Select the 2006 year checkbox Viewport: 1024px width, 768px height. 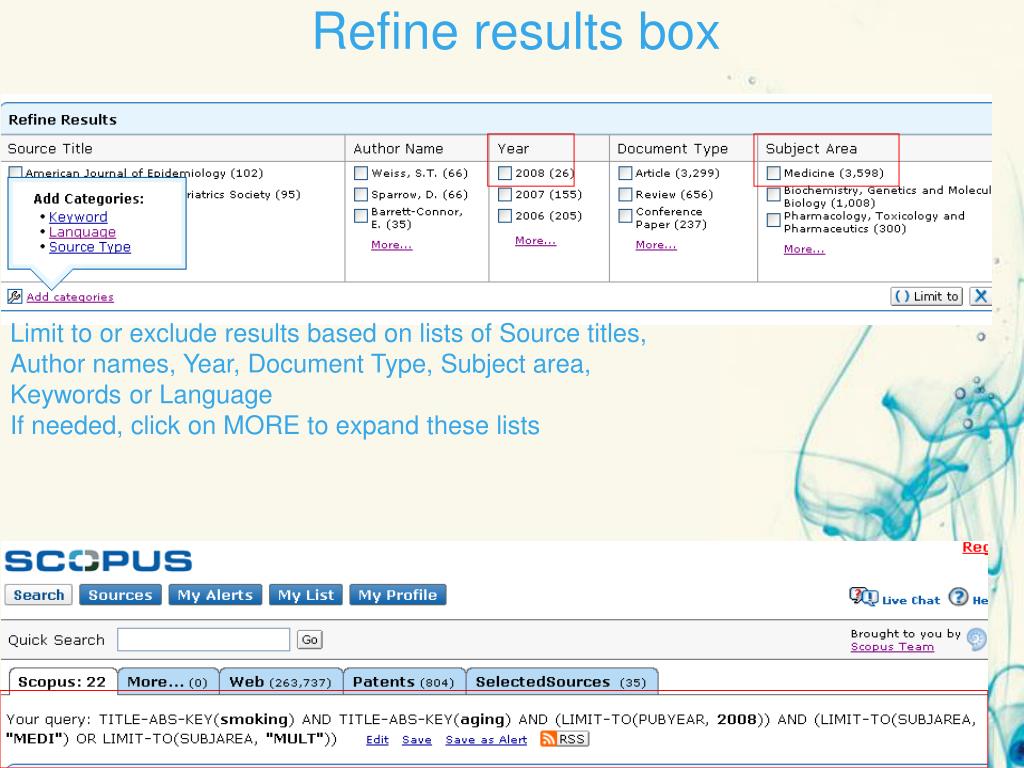(504, 216)
